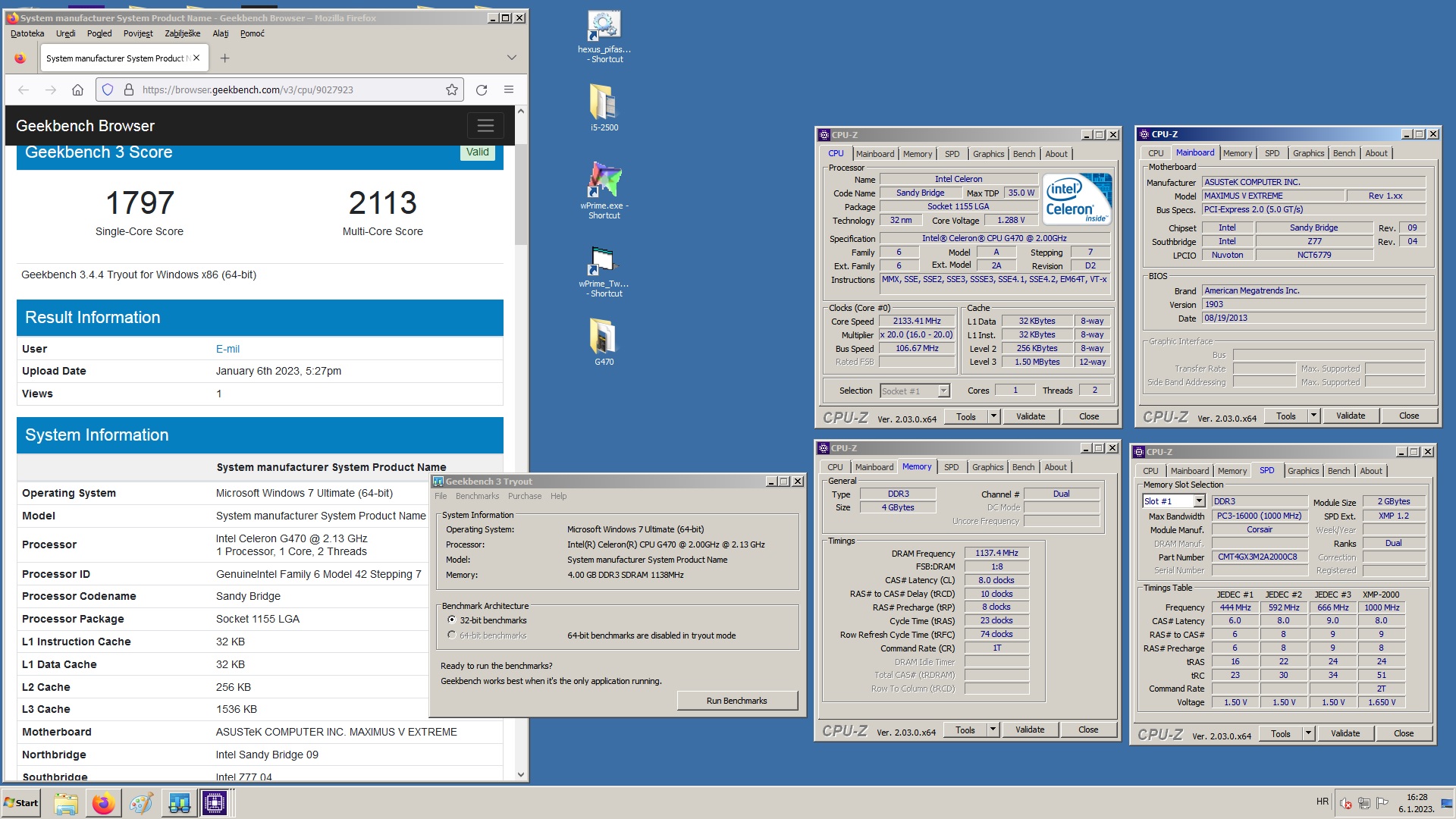Expand Tools dropdown arrow in Mainboard window
1456x819 pixels.
point(1313,416)
